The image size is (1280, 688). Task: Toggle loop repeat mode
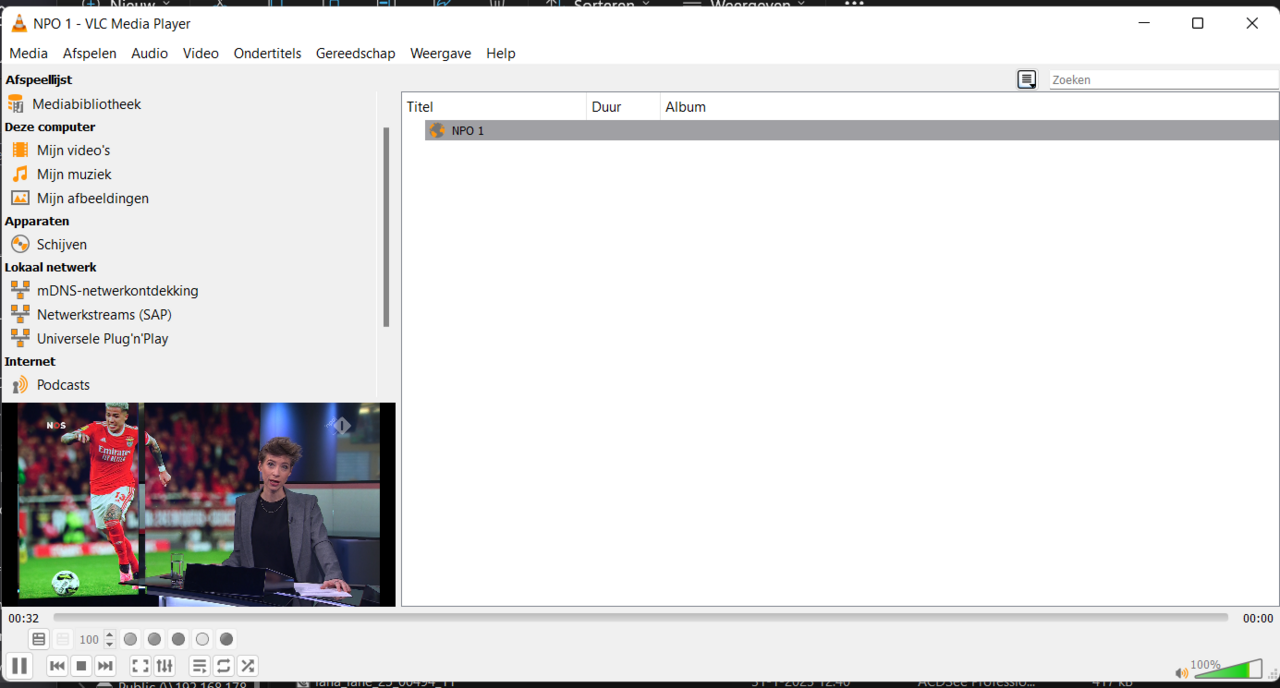224,666
